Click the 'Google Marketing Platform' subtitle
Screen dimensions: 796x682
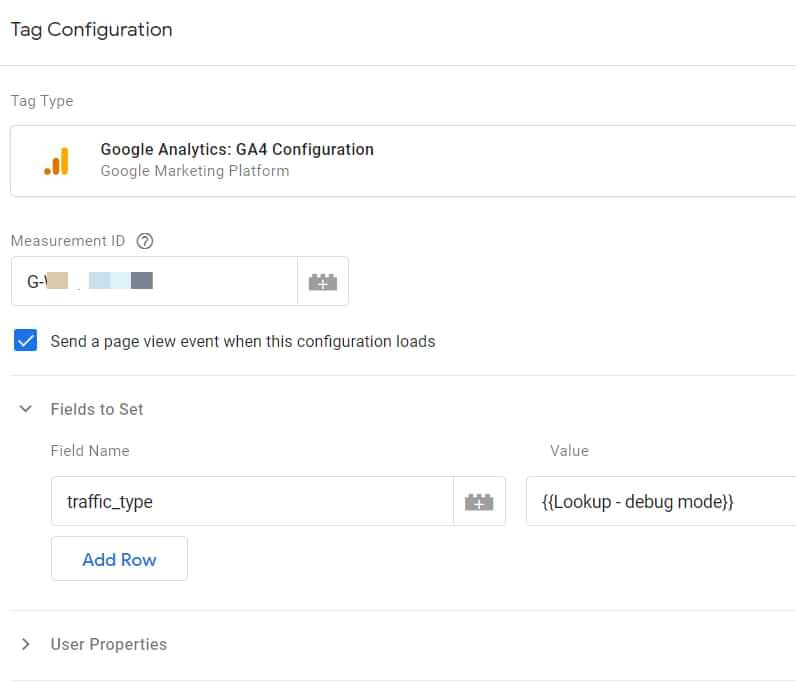(195, 171)
